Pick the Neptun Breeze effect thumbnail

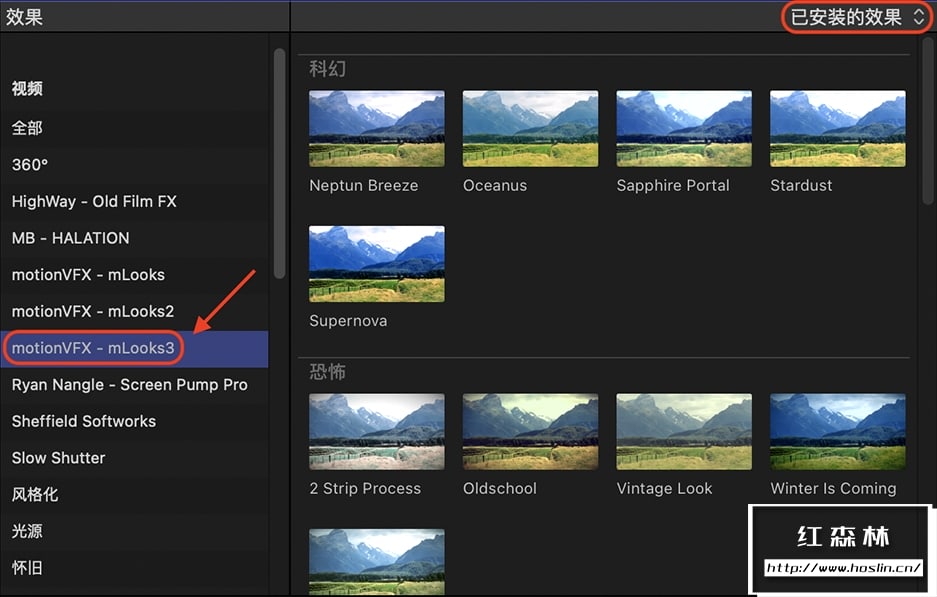click(x=376, y=128)
